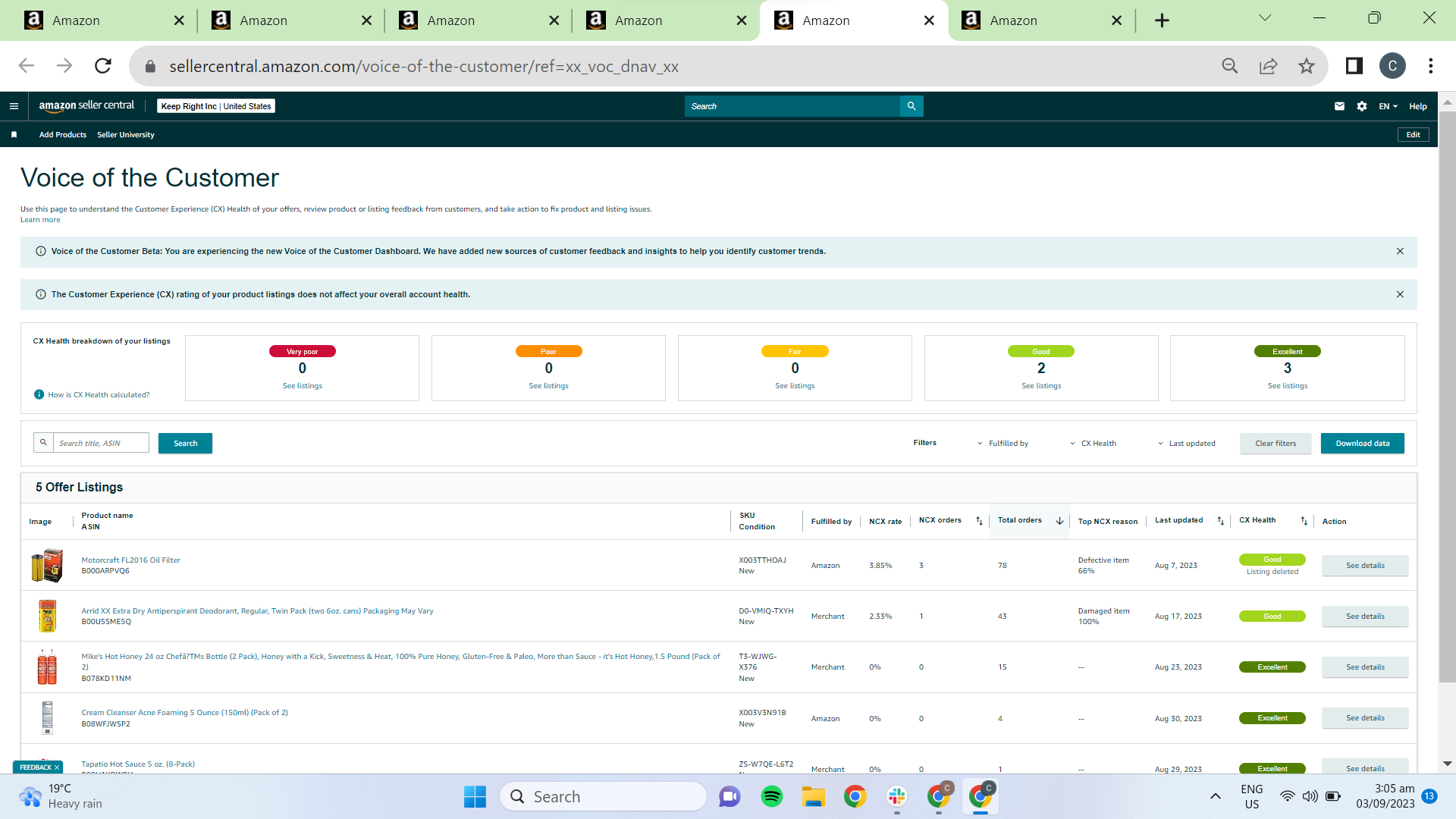Show hidden system tray icons chevron
The height and width of the screenshot is (819, 1456).
point(1215,796)
